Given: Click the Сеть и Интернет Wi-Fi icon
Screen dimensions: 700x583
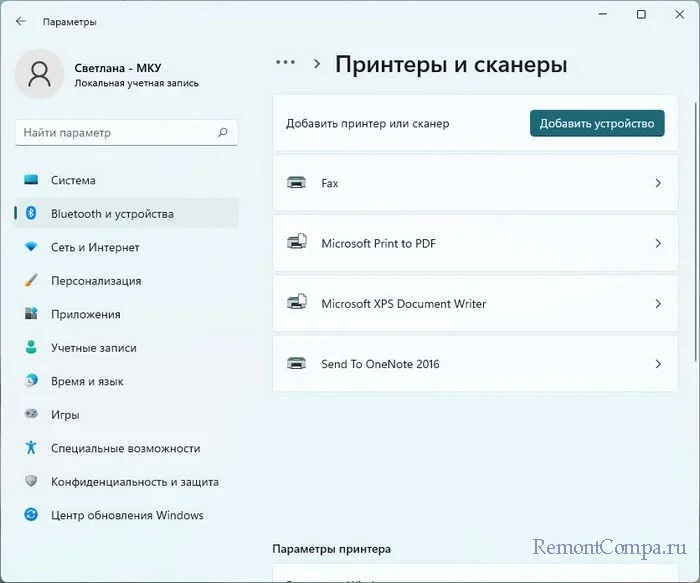Looking at the screenshot, I should click(x=31, y=247).
